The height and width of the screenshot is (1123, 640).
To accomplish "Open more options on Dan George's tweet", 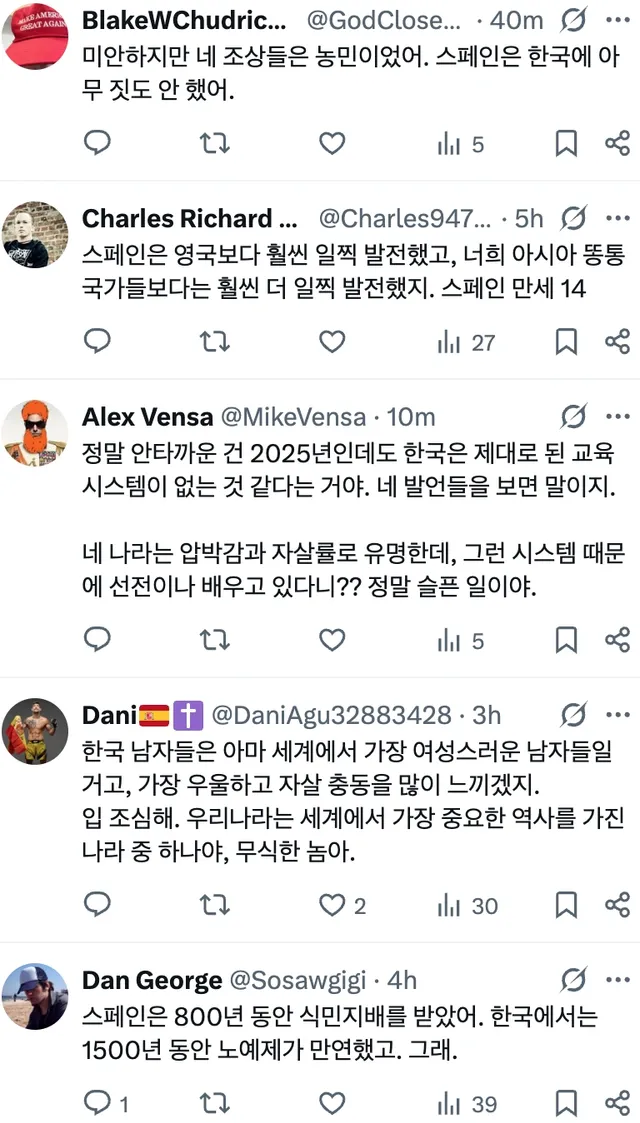I will [x=617, y=979].
